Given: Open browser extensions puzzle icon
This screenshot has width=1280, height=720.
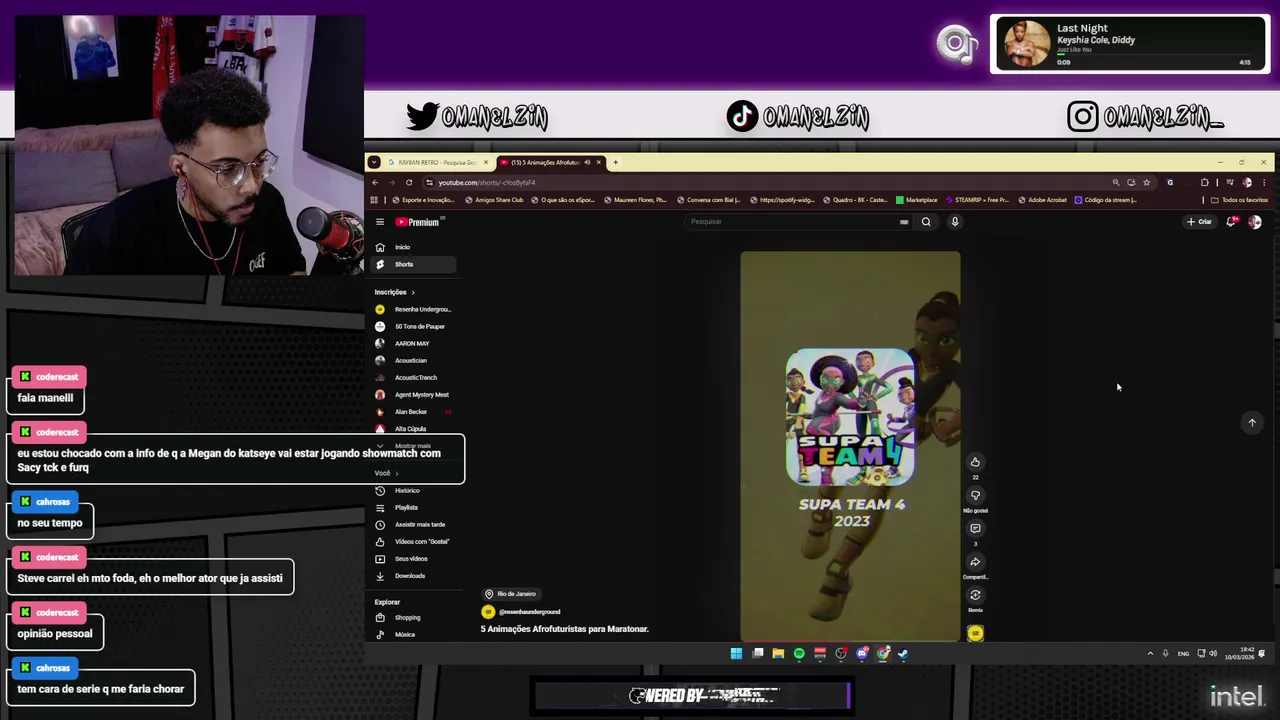Looking at the screenshot, I should 1205,182.
